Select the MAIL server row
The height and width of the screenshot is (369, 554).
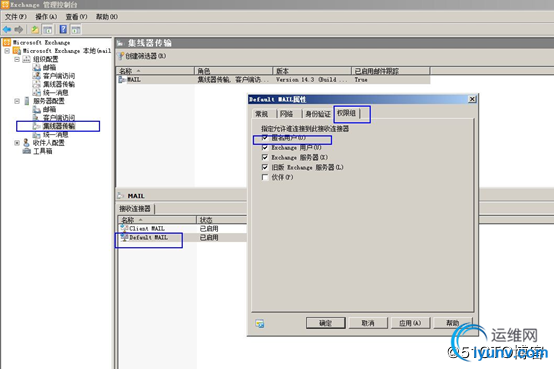(273, 80)
